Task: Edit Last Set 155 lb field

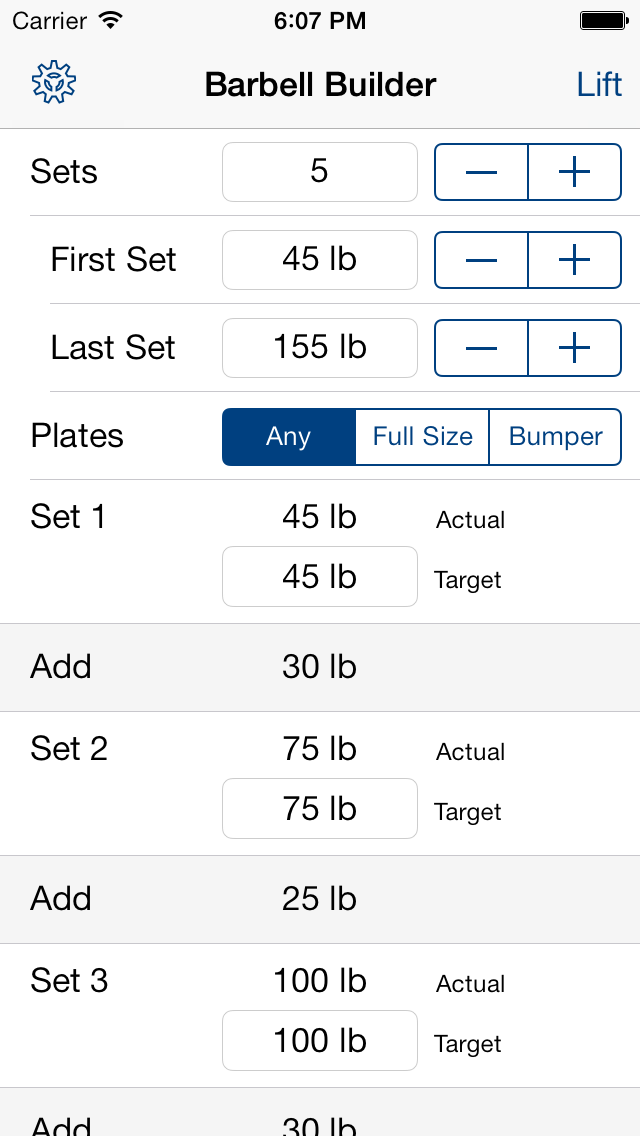Action: (x=320, y=348)
